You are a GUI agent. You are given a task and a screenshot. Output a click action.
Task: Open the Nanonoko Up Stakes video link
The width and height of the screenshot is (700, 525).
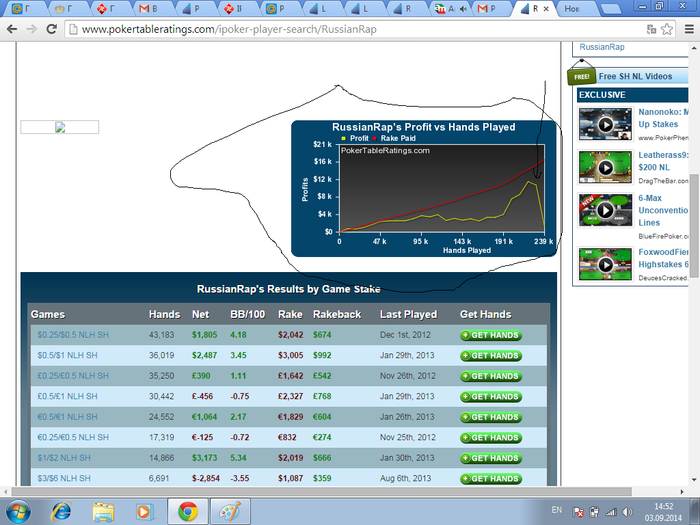pyautogui.click(x=663, y=118)
